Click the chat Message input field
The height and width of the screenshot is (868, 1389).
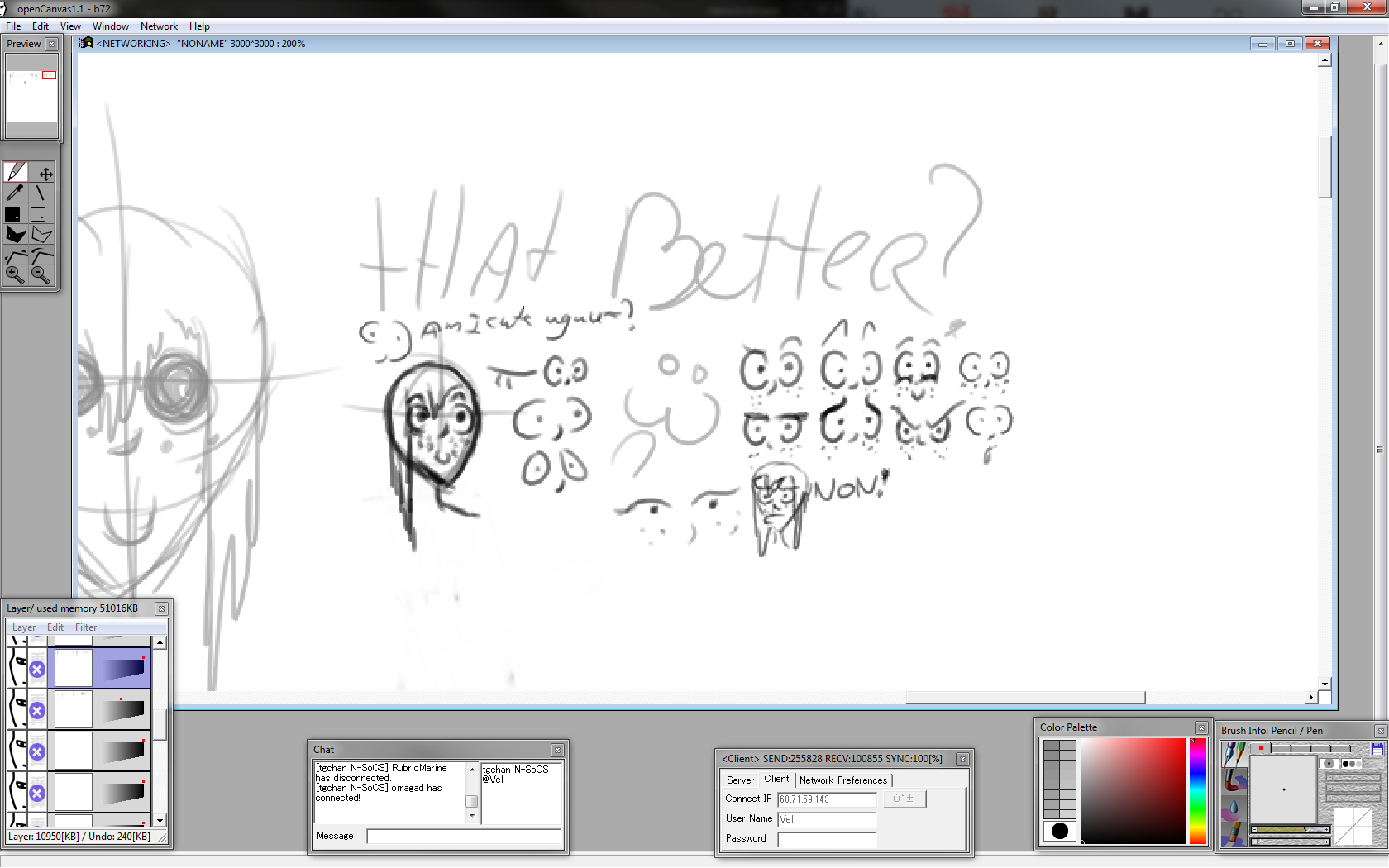click(x=463, y=837)
